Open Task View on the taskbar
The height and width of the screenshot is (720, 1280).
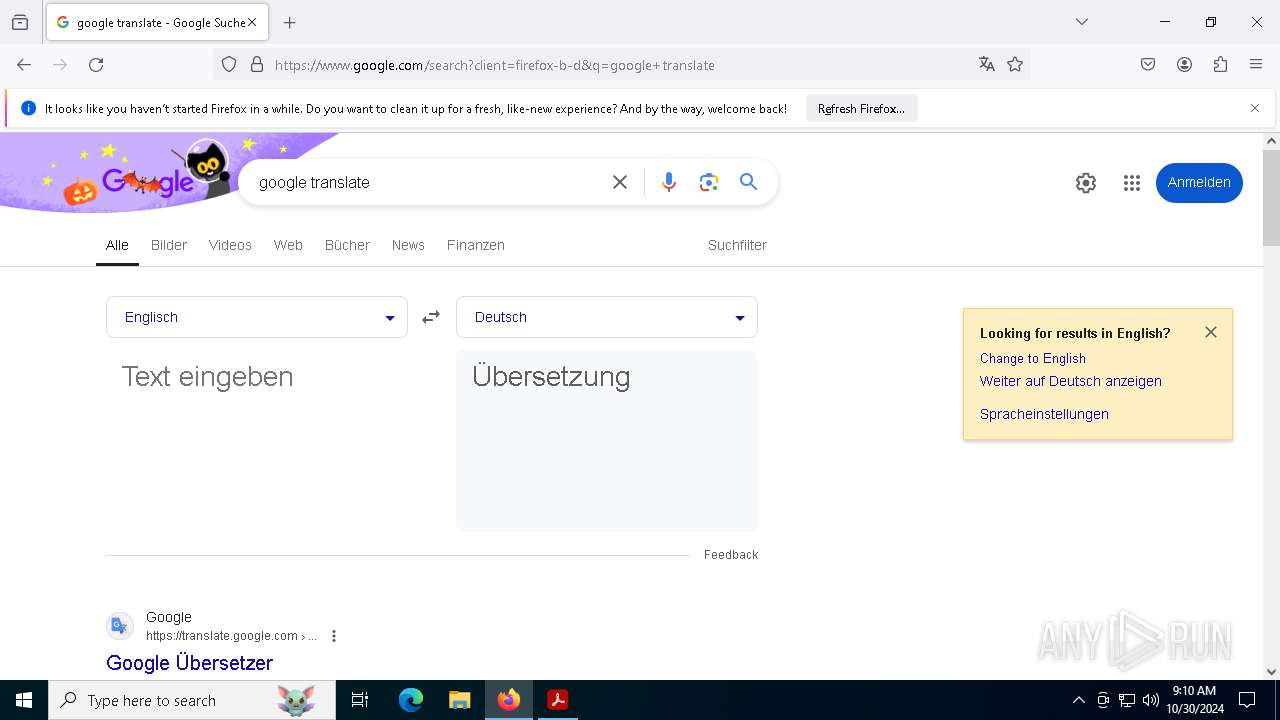coord(360,700)
